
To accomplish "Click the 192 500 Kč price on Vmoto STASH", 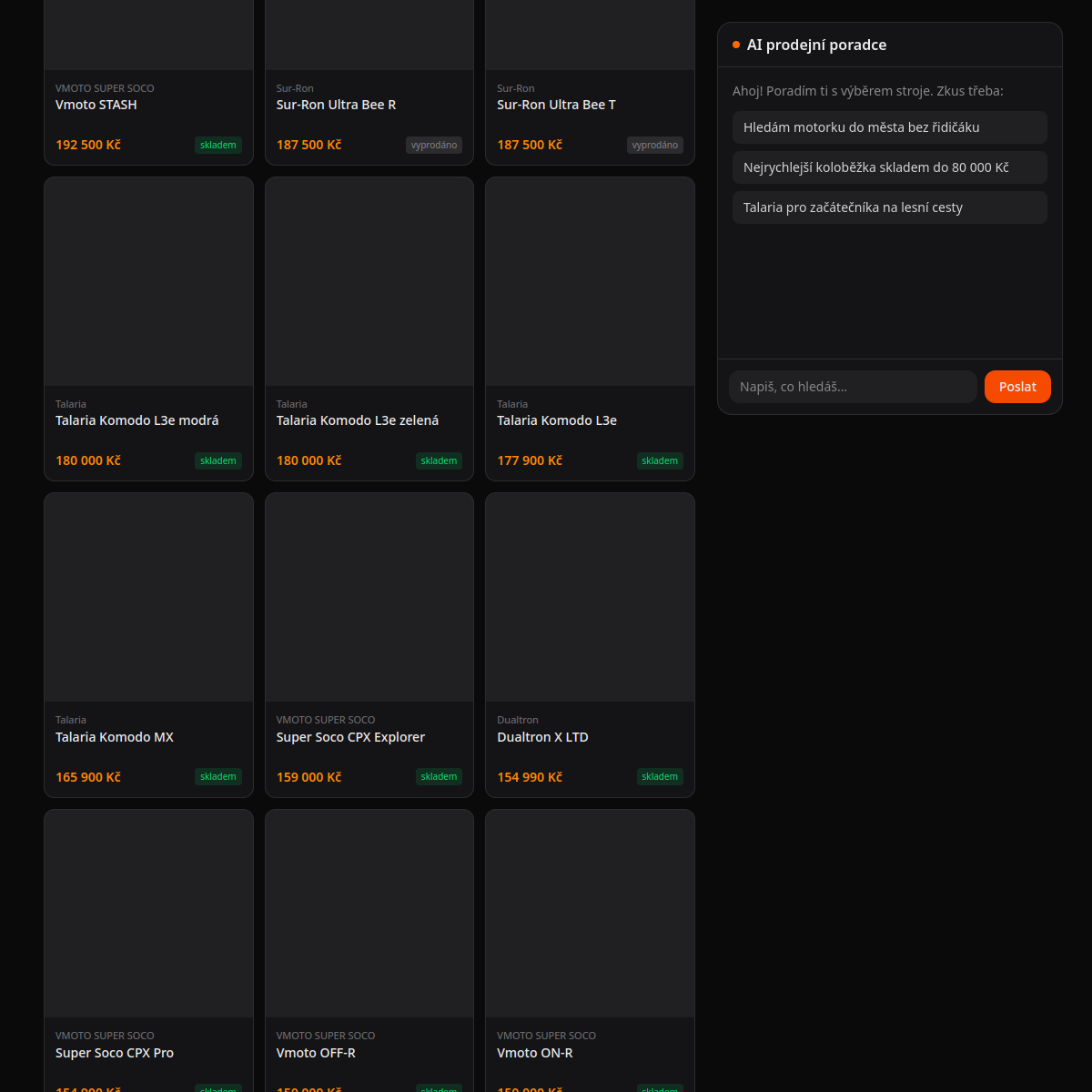I will (x=88, y=145).
